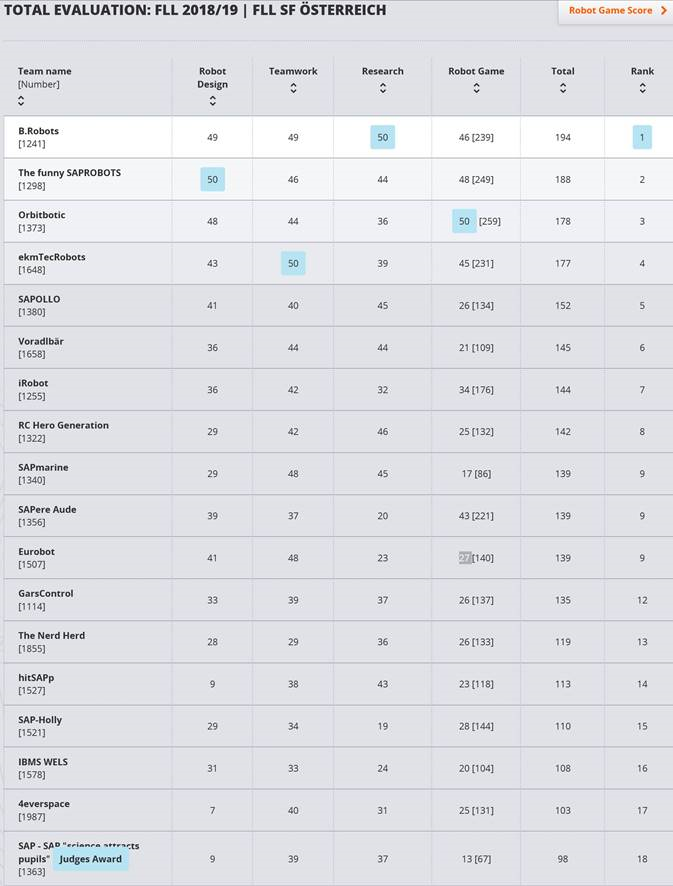Click the highlighted 50 in The funny SAPROBOTS row
Image resolution: width=673 pixels, height=886 pixels.
[212, 179]
